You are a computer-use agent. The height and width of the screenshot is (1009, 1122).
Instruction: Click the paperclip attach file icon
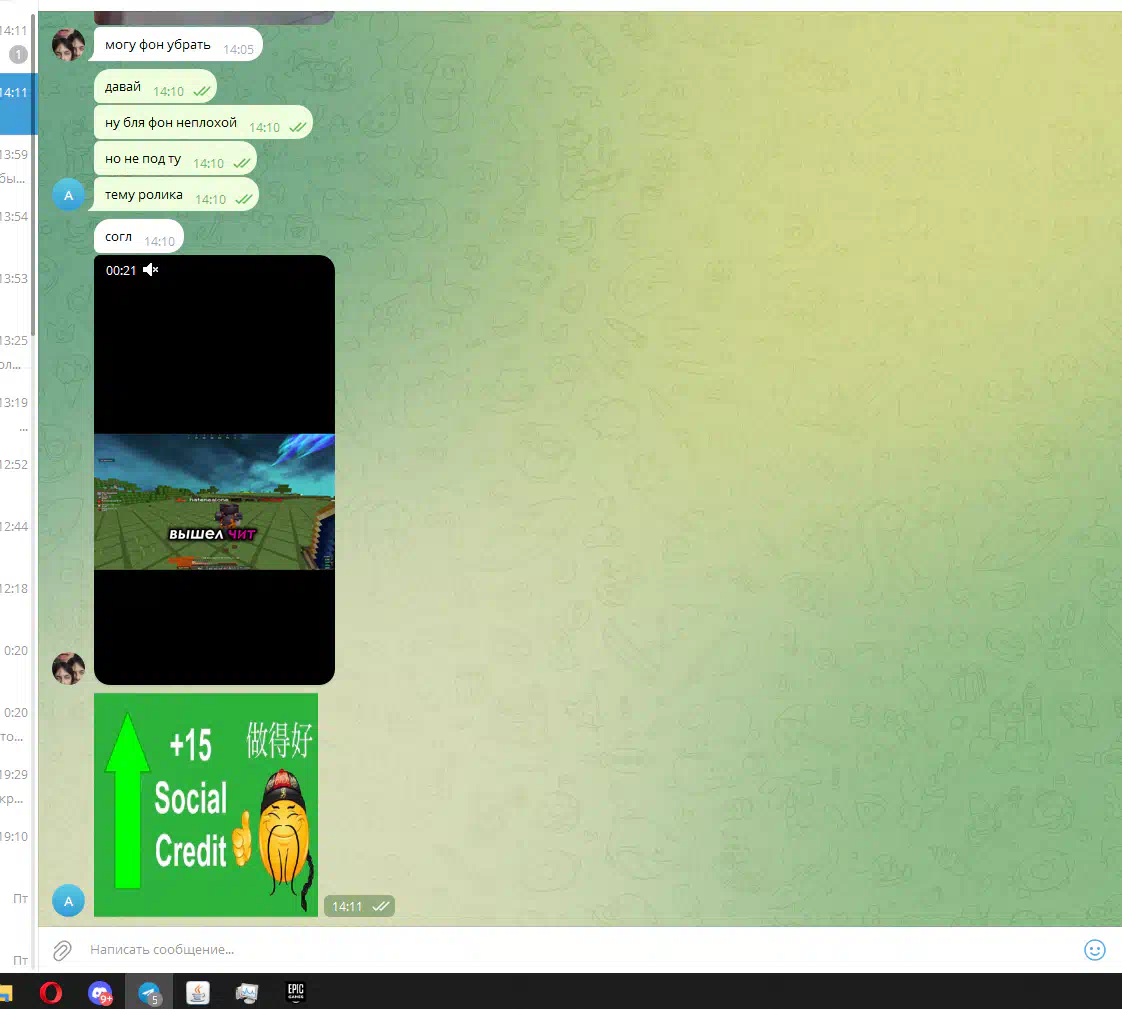point(62,950)
